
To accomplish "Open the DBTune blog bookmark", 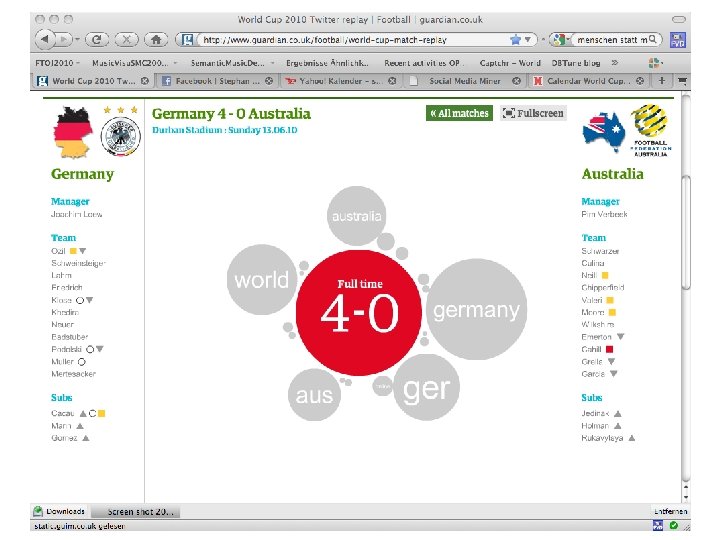I will [x=576, y=63].
